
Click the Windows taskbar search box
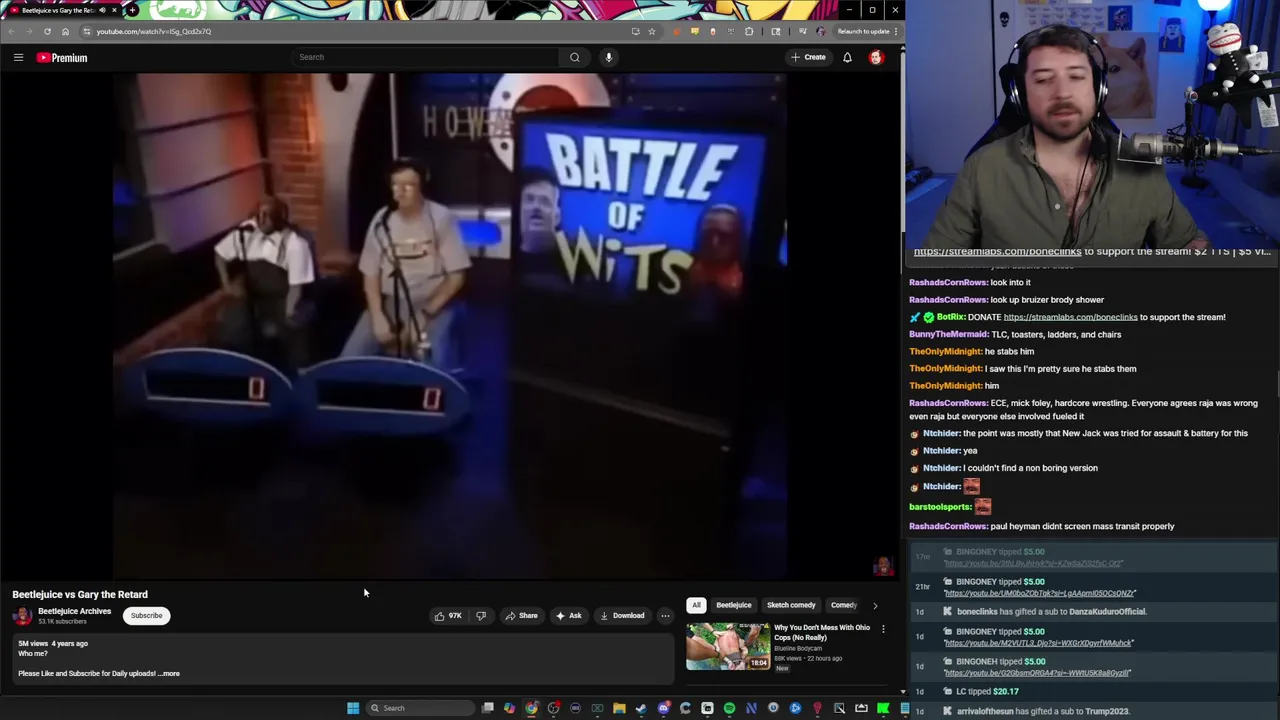coord(418,708)
